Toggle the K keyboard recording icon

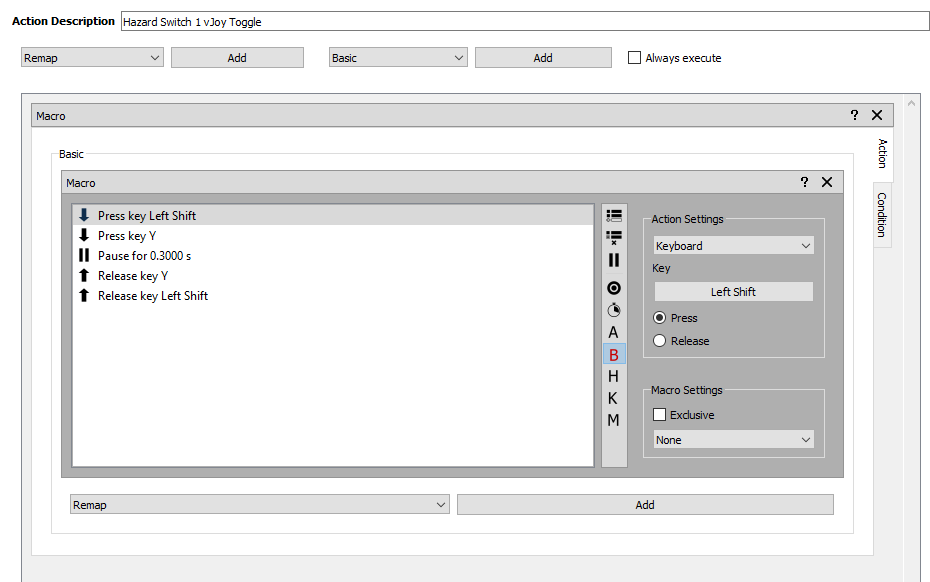[614, 398]
